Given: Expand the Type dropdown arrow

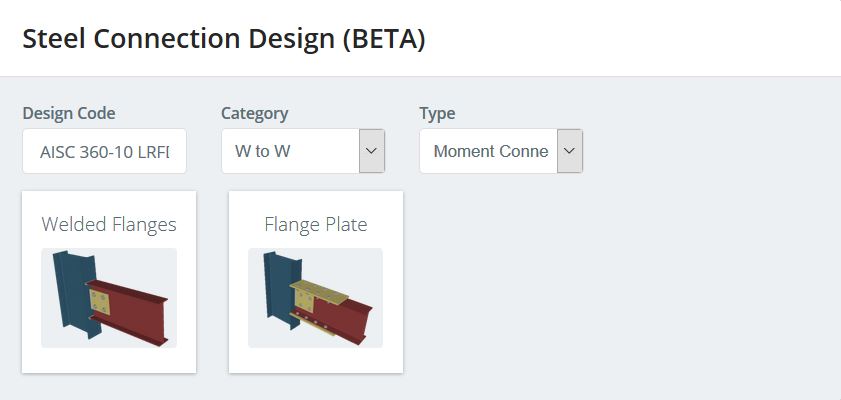Looking at the screenshot, I should click(x=570, y=151).
